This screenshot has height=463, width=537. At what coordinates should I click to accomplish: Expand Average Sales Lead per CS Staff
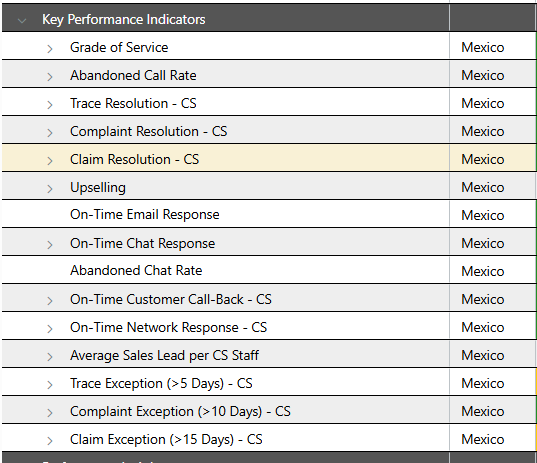pyautogui.click(x=50, y=357)
